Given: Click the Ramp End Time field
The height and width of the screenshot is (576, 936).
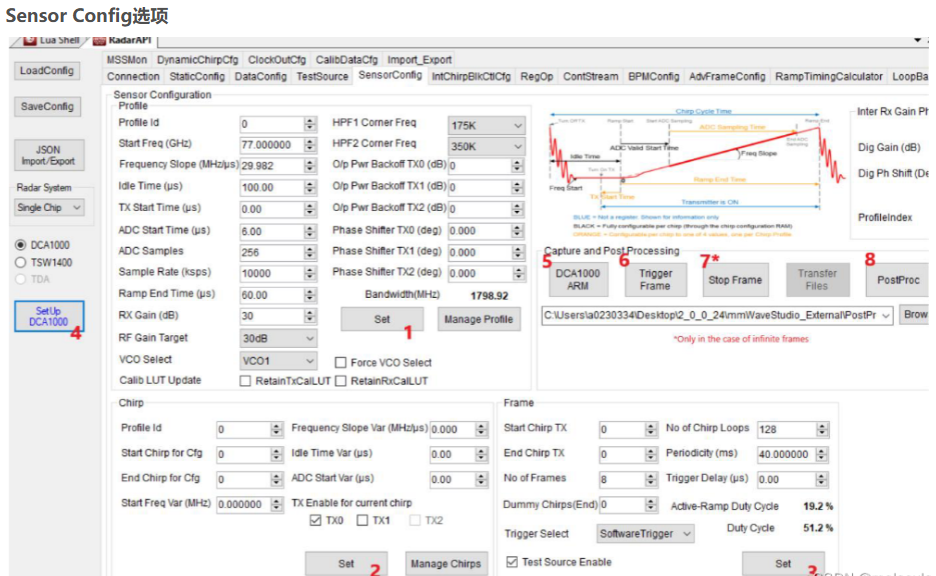Looking at the screenshot, I should 272,295.
